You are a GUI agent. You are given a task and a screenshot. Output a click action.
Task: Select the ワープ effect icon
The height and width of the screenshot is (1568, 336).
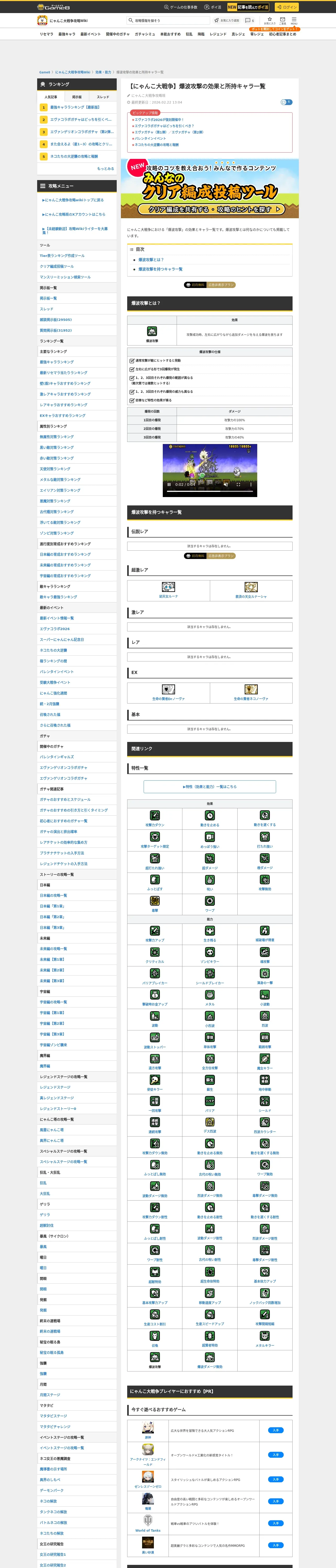[210, 900]
